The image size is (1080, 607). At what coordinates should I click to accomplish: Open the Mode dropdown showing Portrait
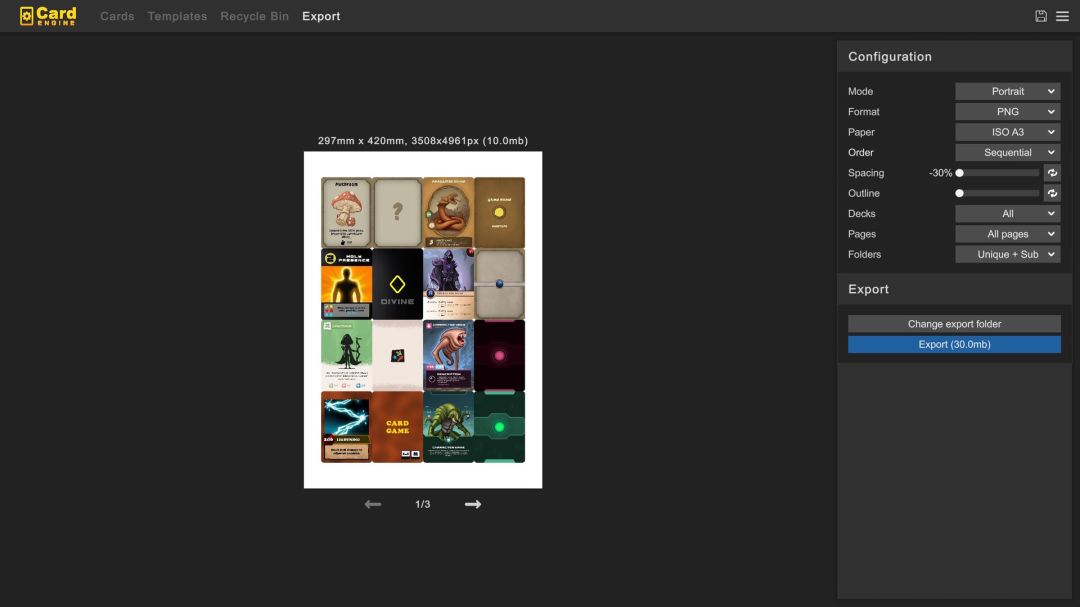point(1007,91)
